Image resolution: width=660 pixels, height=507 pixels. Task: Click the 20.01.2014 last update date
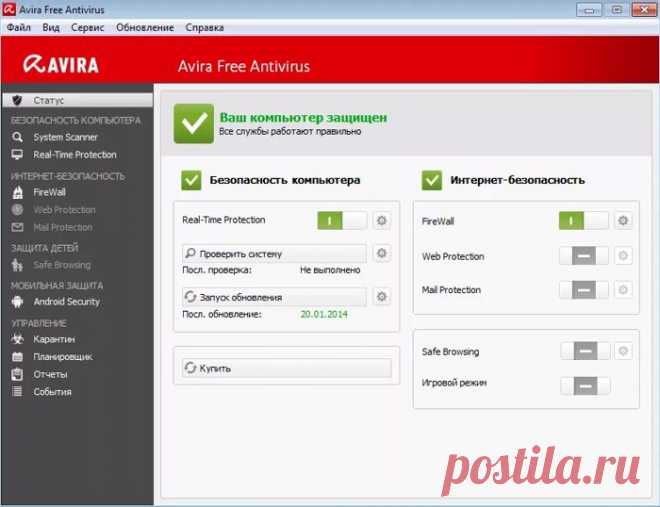[x=324, y=314]
